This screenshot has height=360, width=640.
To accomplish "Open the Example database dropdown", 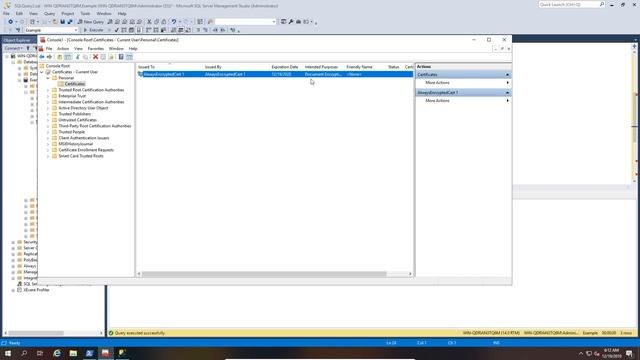I will click(76, 30).
